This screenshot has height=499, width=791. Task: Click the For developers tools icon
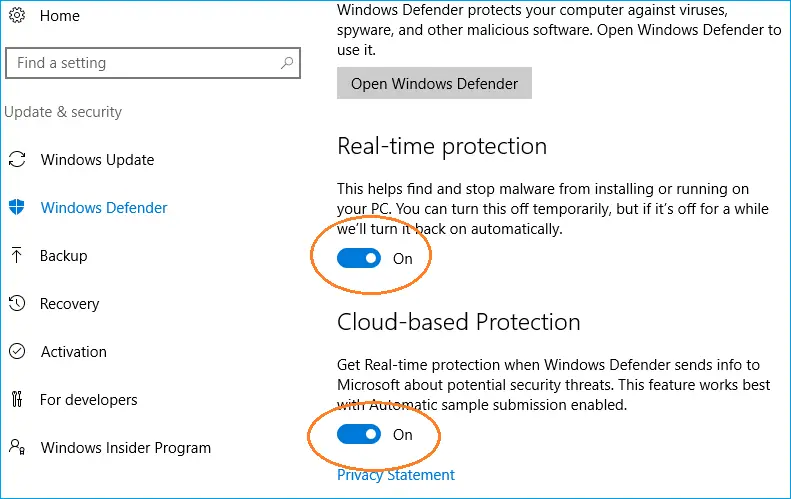click(17, 399)
